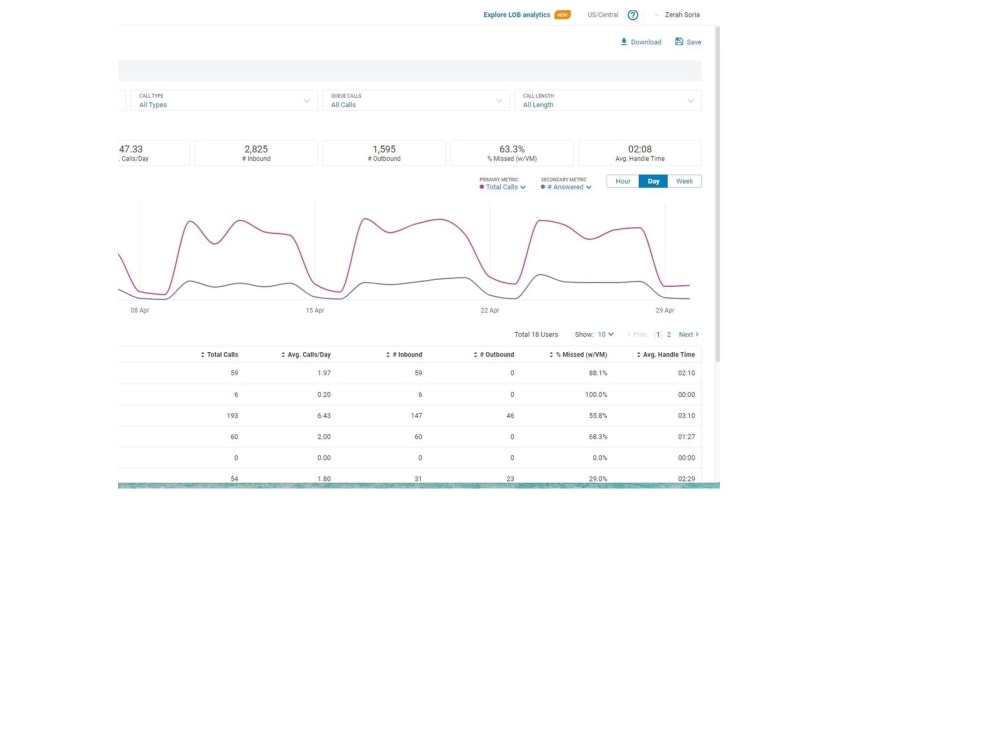Switch chart granularity to Week
Screen dimensions: 1000x750
point(684,181)
